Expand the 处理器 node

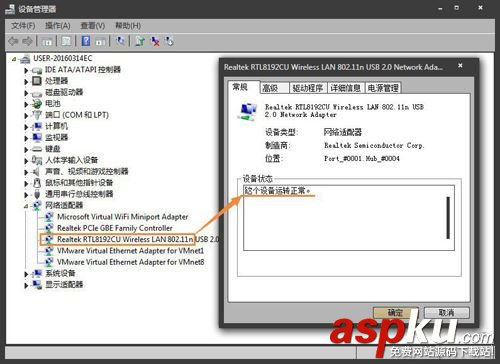[x=26, y=81]
